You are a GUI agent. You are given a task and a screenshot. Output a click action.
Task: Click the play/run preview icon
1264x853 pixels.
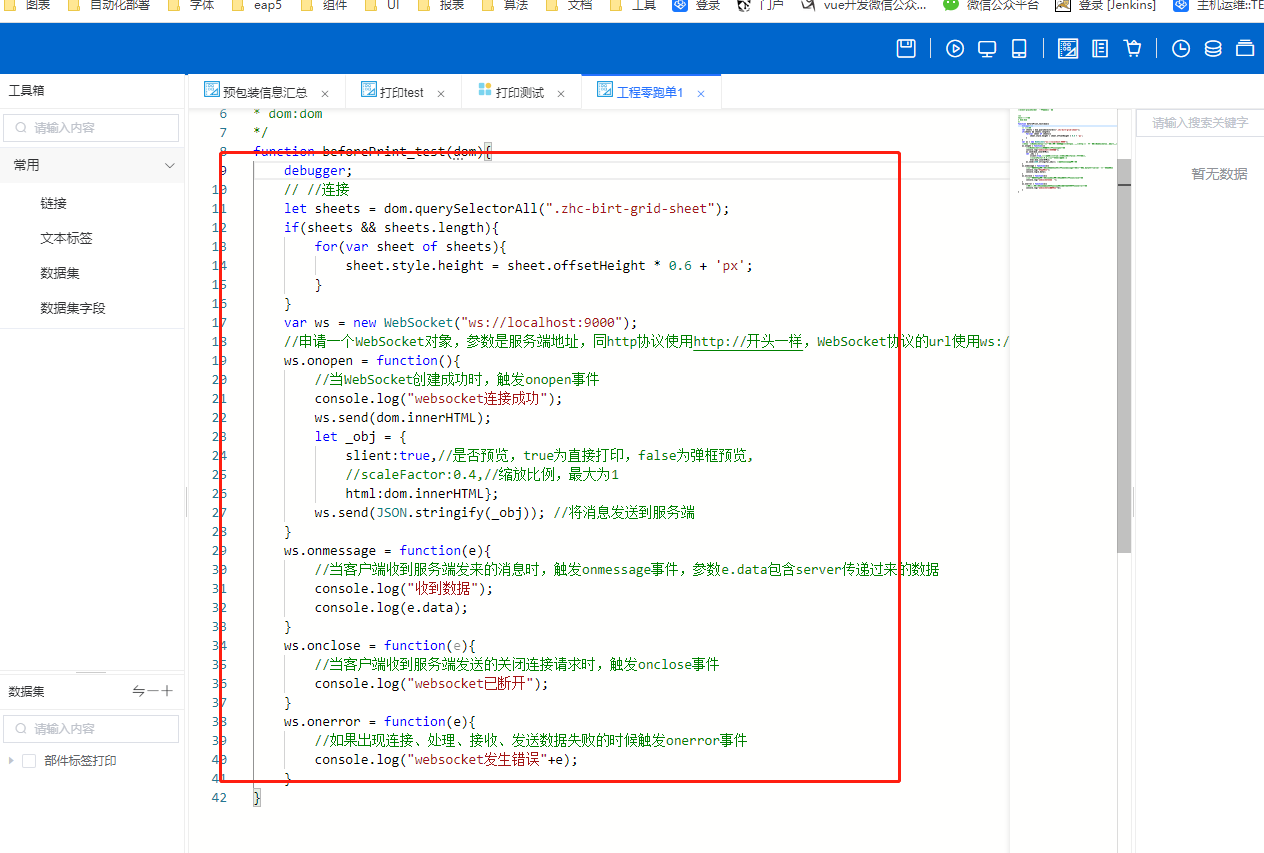(x=955, y=48)
